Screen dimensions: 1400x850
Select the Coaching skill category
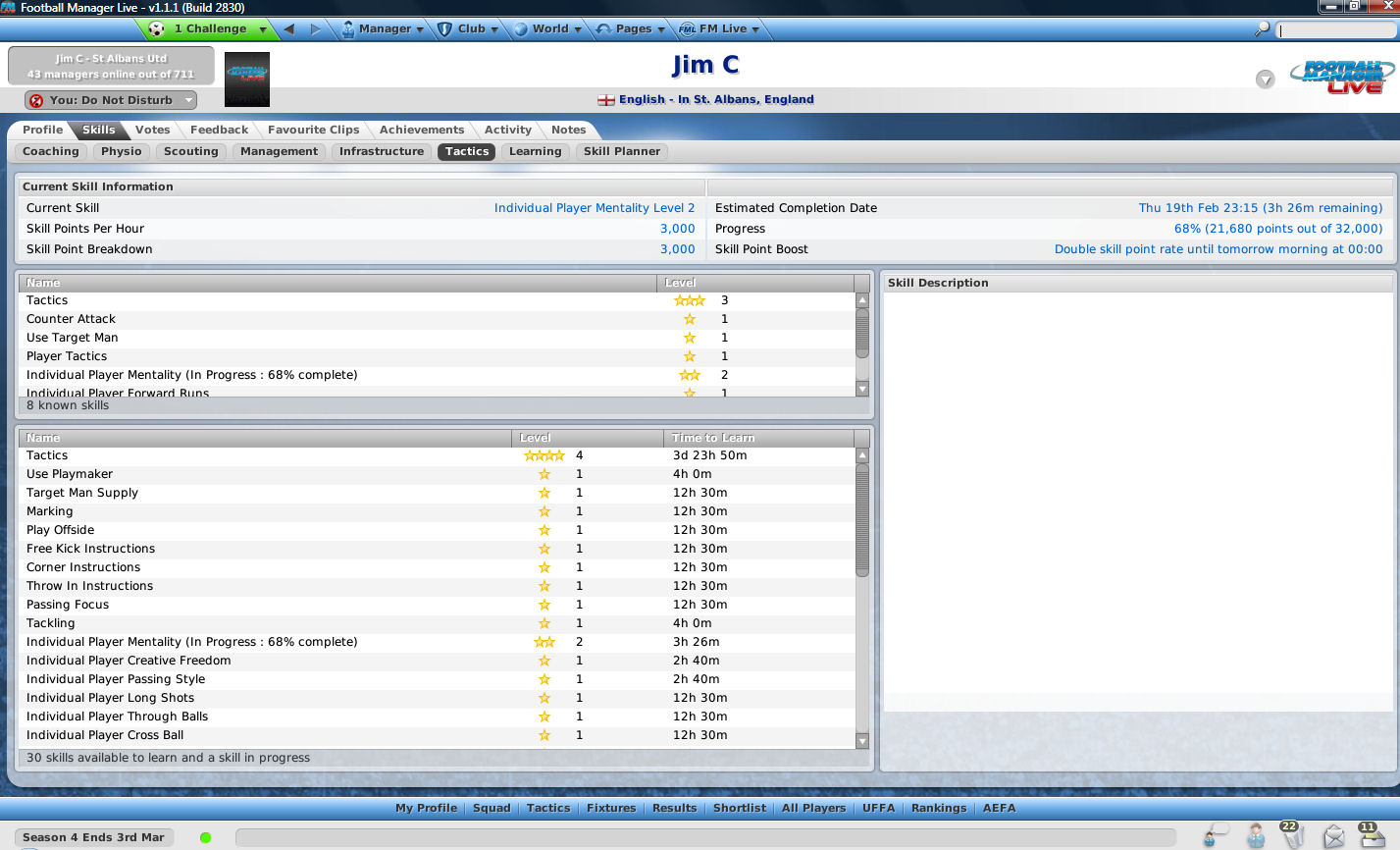pos(50,151)
